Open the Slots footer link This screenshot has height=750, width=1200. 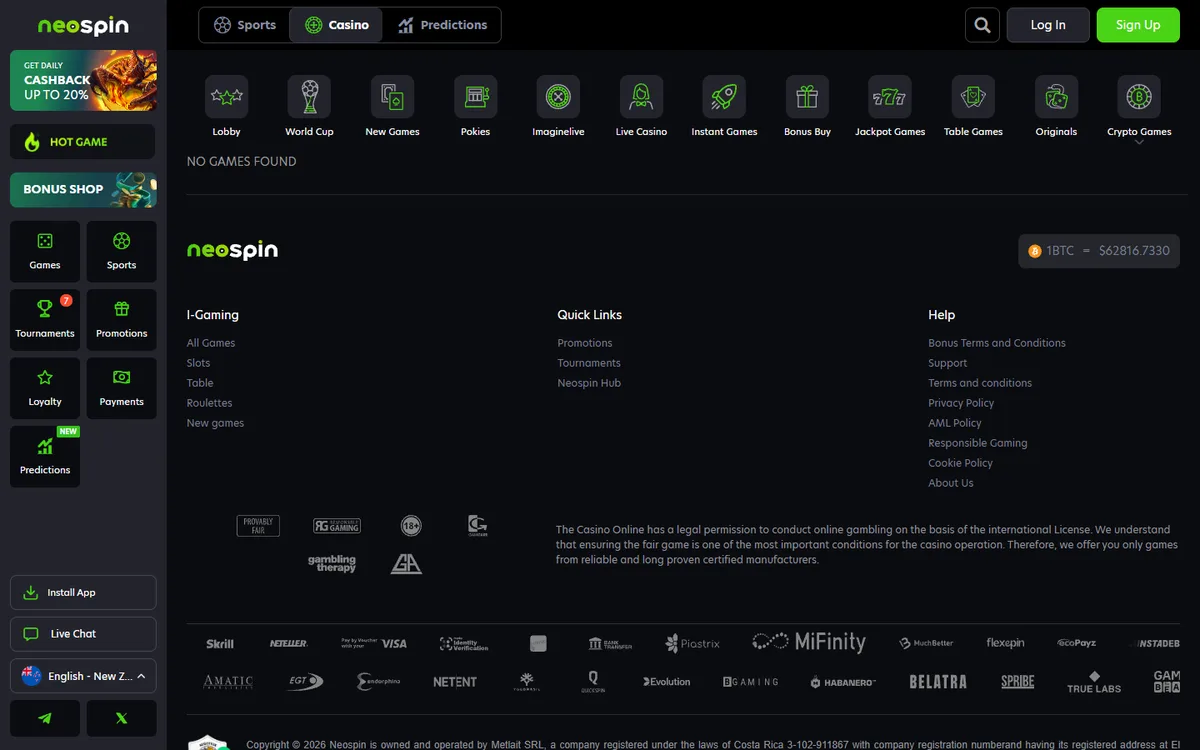point(198,363)
